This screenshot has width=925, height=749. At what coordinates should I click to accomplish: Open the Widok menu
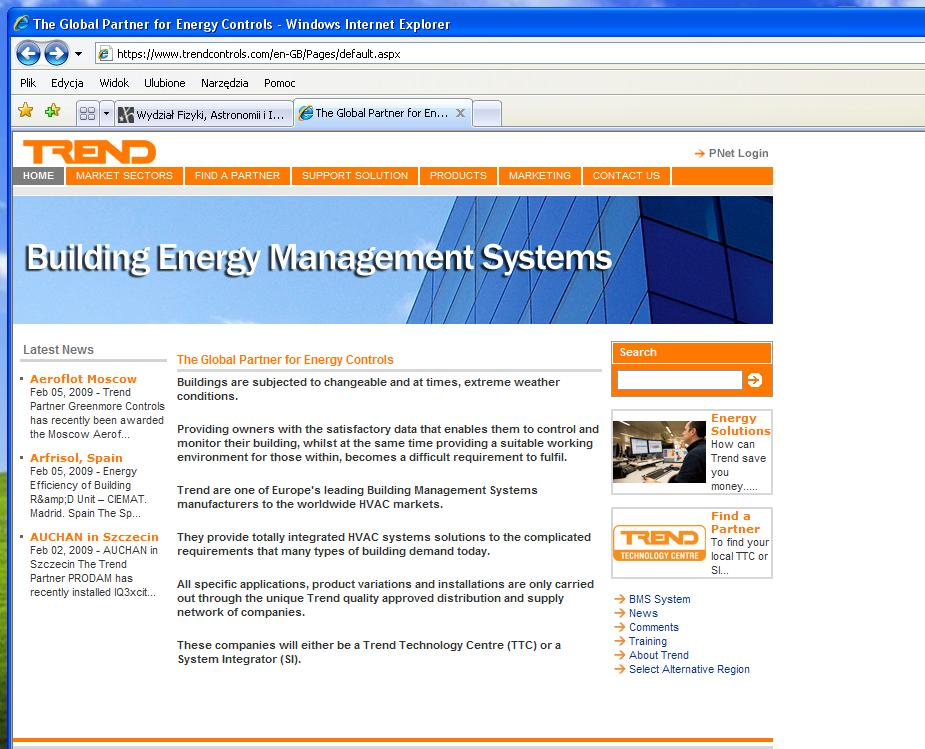tap(114, 83)
